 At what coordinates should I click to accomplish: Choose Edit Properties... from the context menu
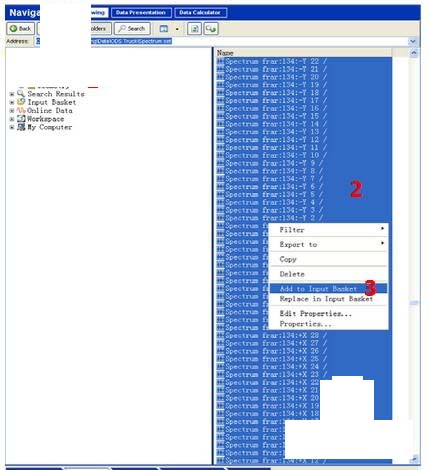click(x=328, y=314)
